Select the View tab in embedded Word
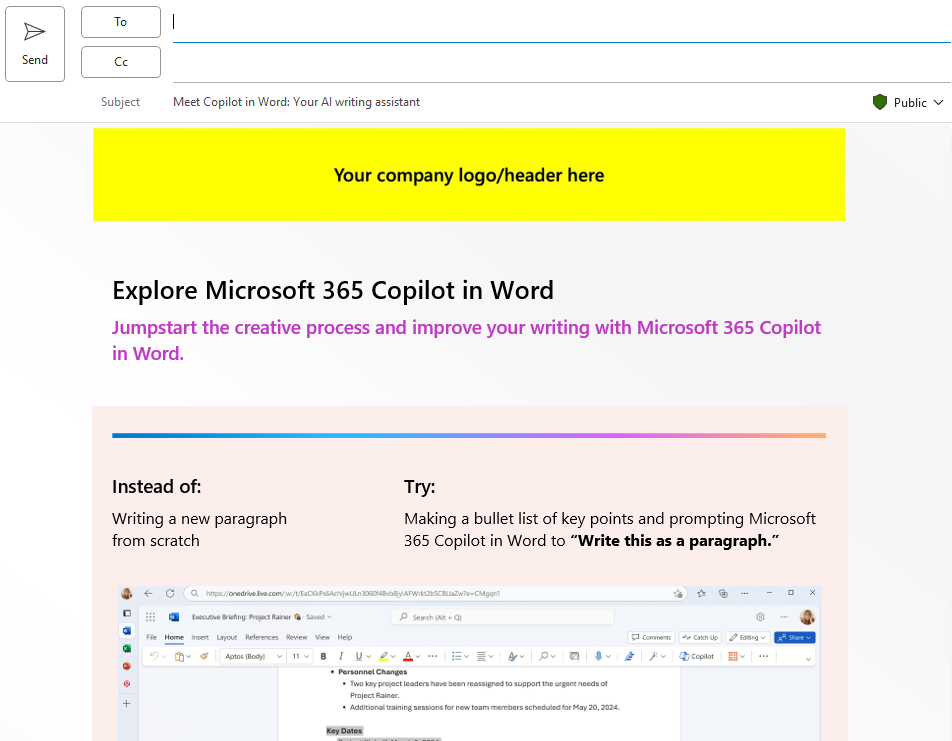 pyautogui.click(x=322, y=637)
